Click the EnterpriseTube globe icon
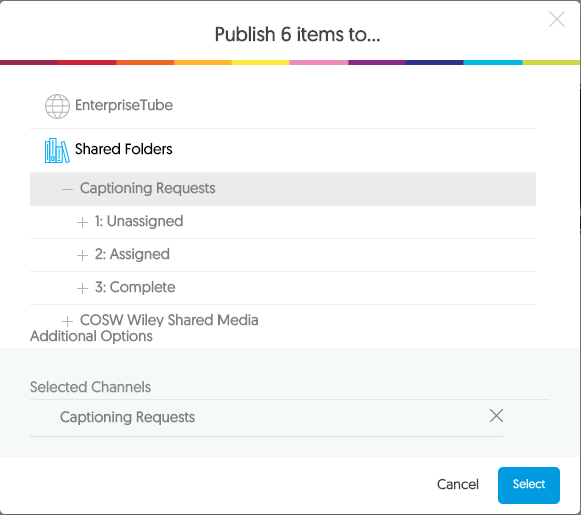Image resolution: width=581 pixels, height=515 pixels. [x=57, y=106]
